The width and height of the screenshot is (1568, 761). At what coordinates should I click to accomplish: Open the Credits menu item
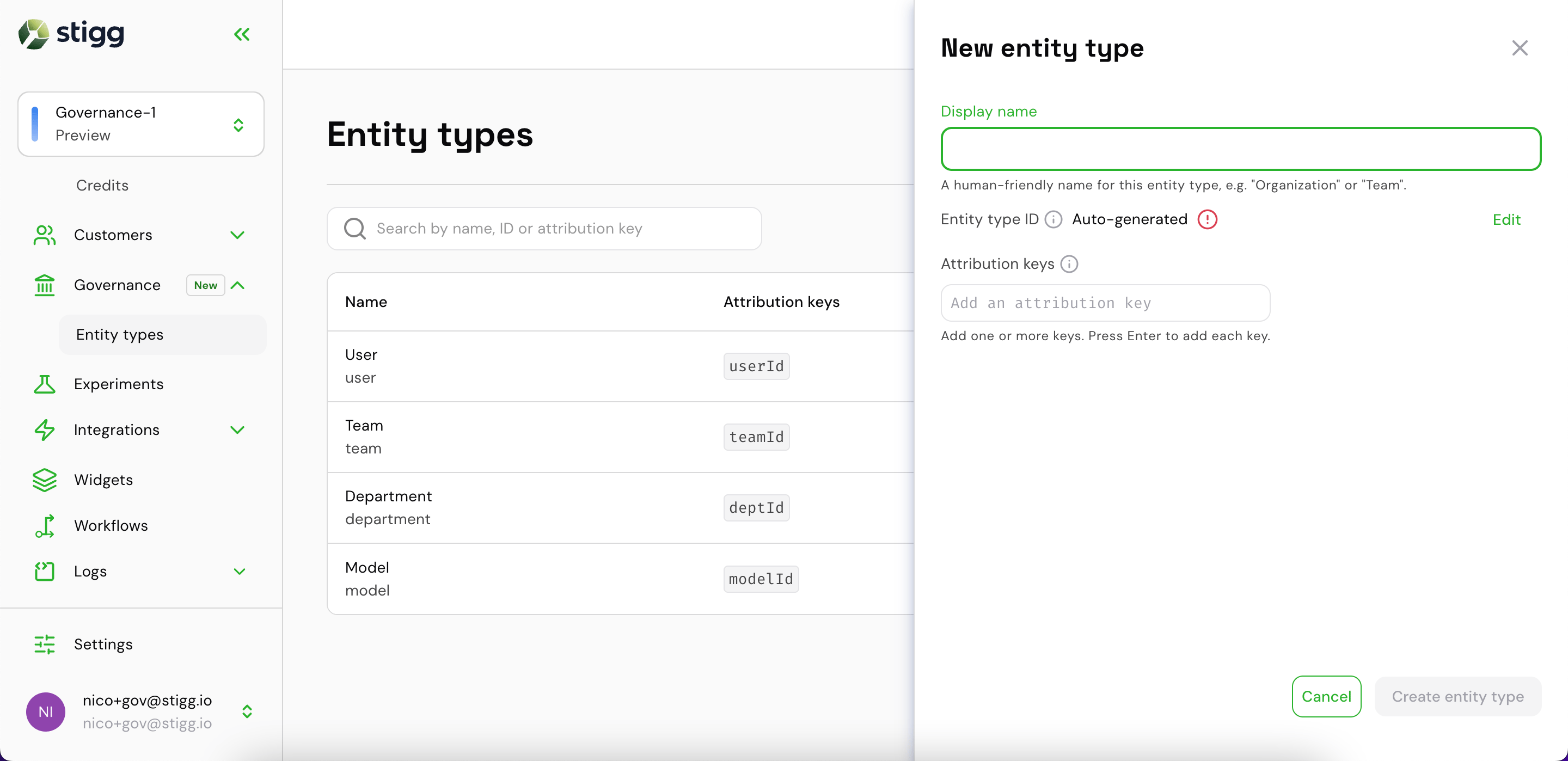(102, 185)
